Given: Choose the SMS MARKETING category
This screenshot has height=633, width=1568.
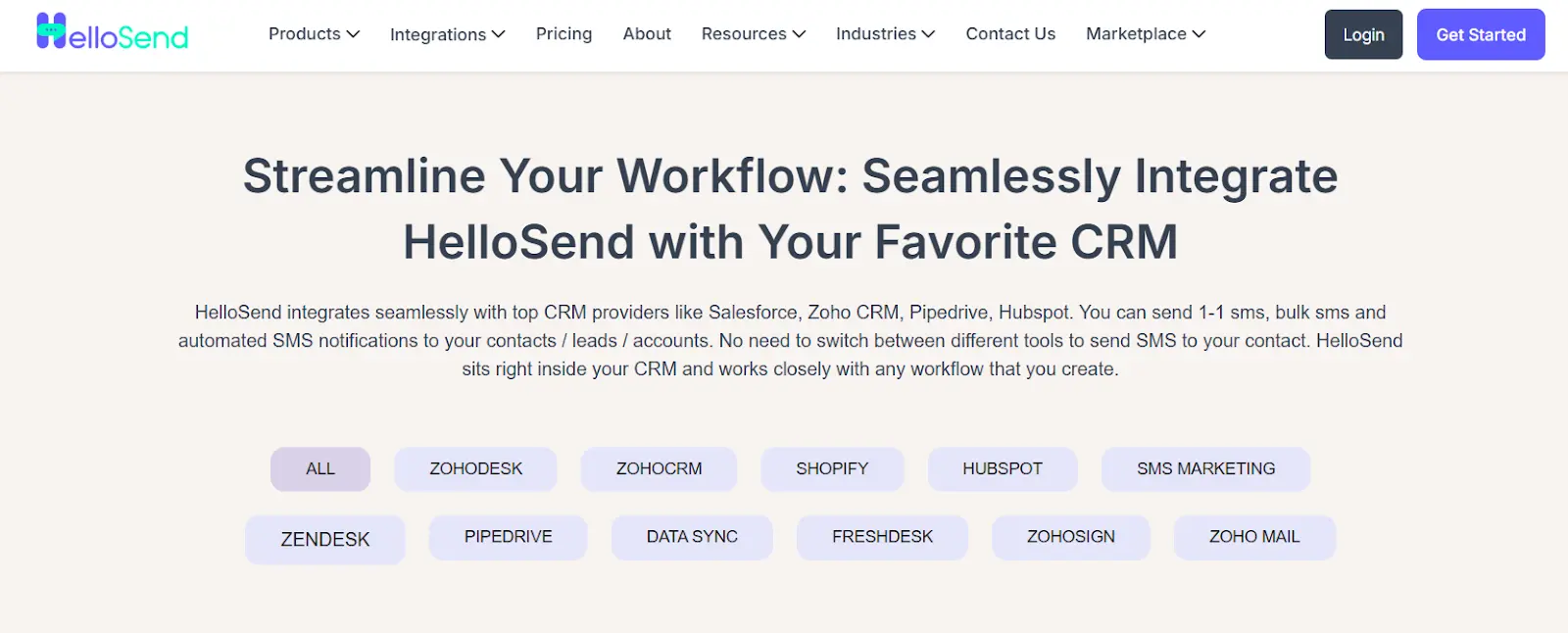Looking at the screenshot, I should 1205,468.
